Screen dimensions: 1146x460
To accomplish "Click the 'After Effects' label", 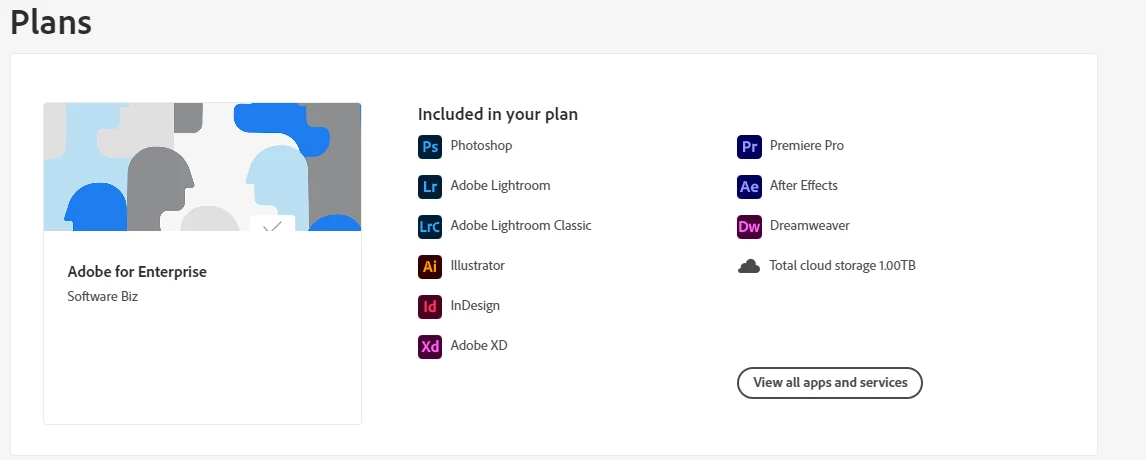I will click(x=803, y=186).
